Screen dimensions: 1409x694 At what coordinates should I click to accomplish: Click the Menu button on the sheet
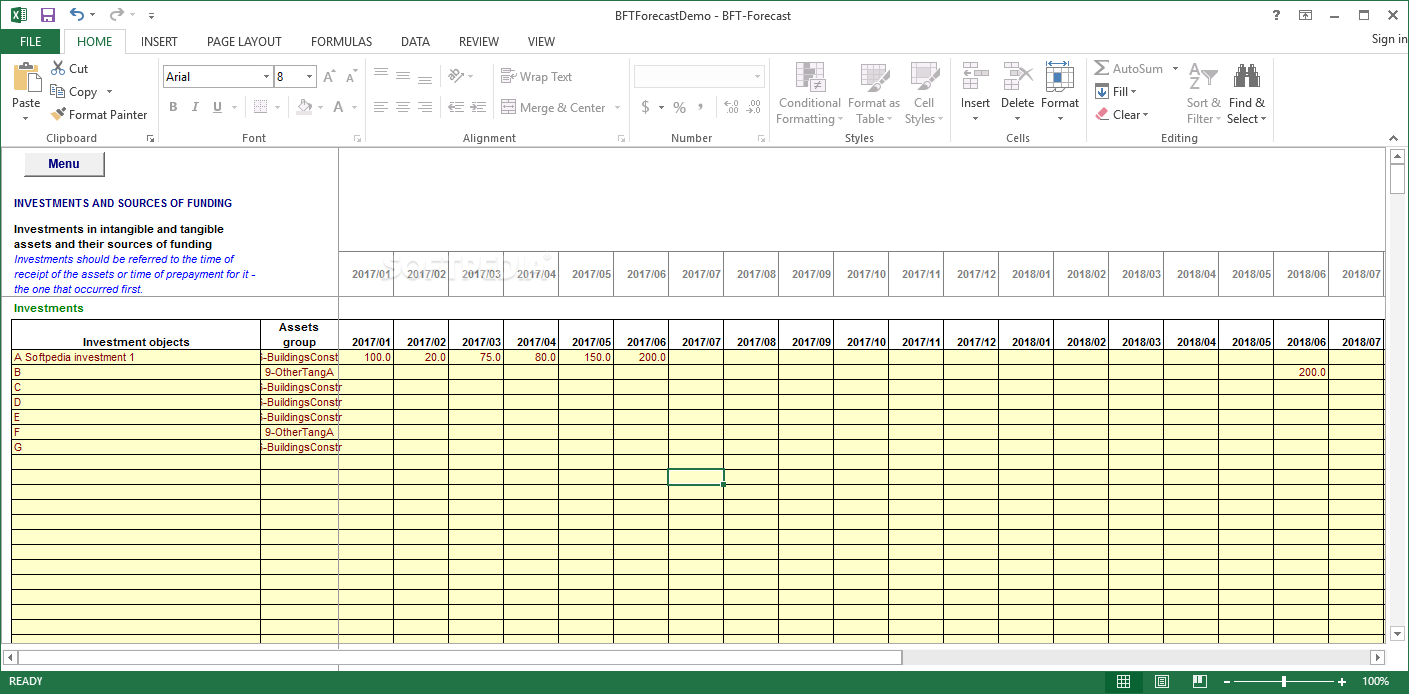pos(64,164)
